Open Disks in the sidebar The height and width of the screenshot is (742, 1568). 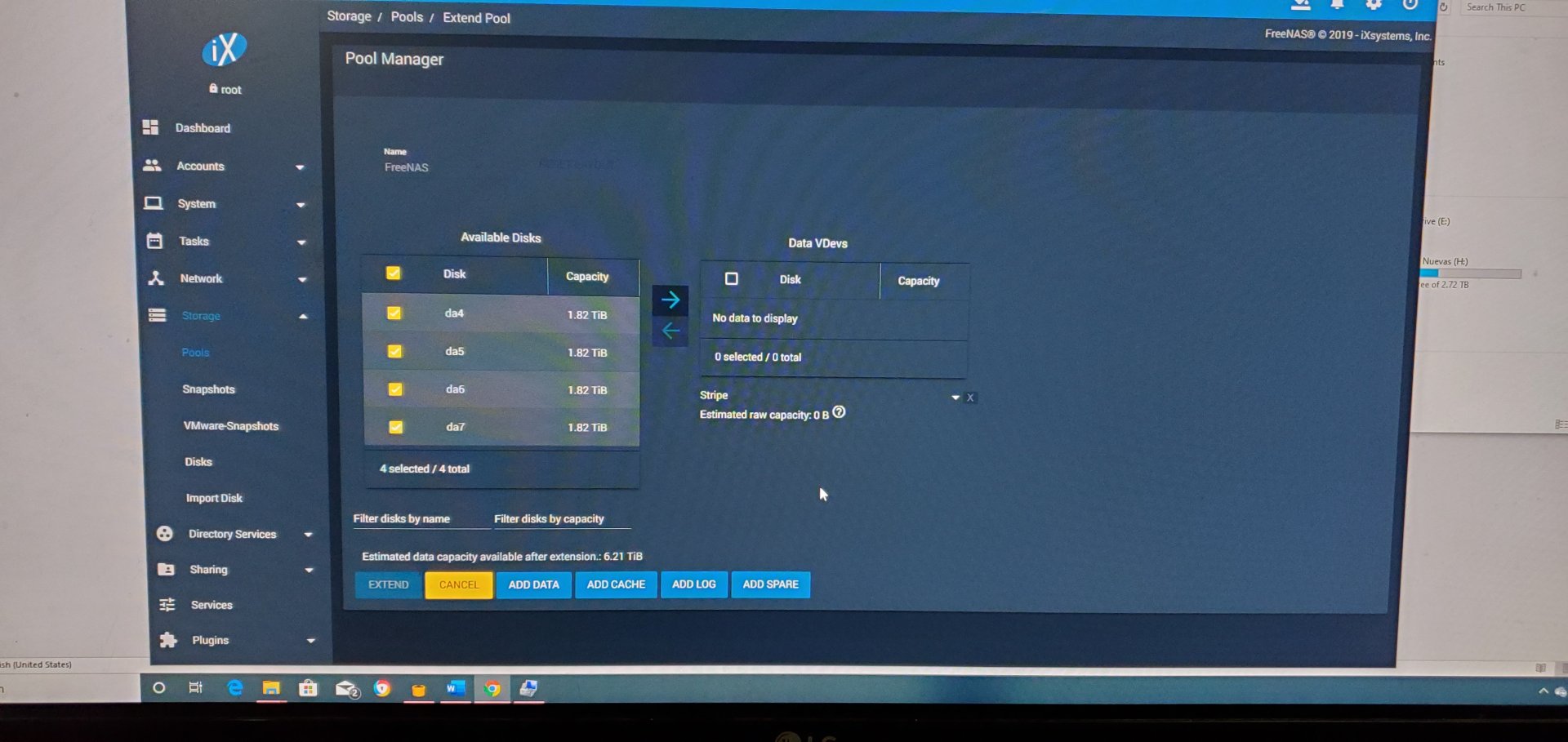198,462
